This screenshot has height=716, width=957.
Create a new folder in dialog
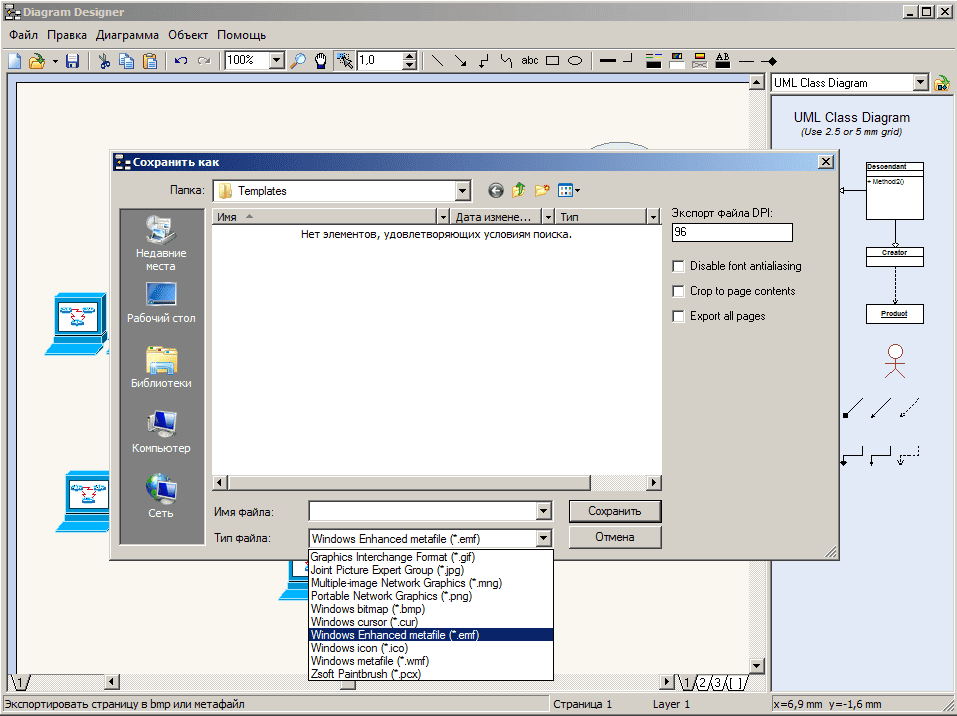click(543, 191)
